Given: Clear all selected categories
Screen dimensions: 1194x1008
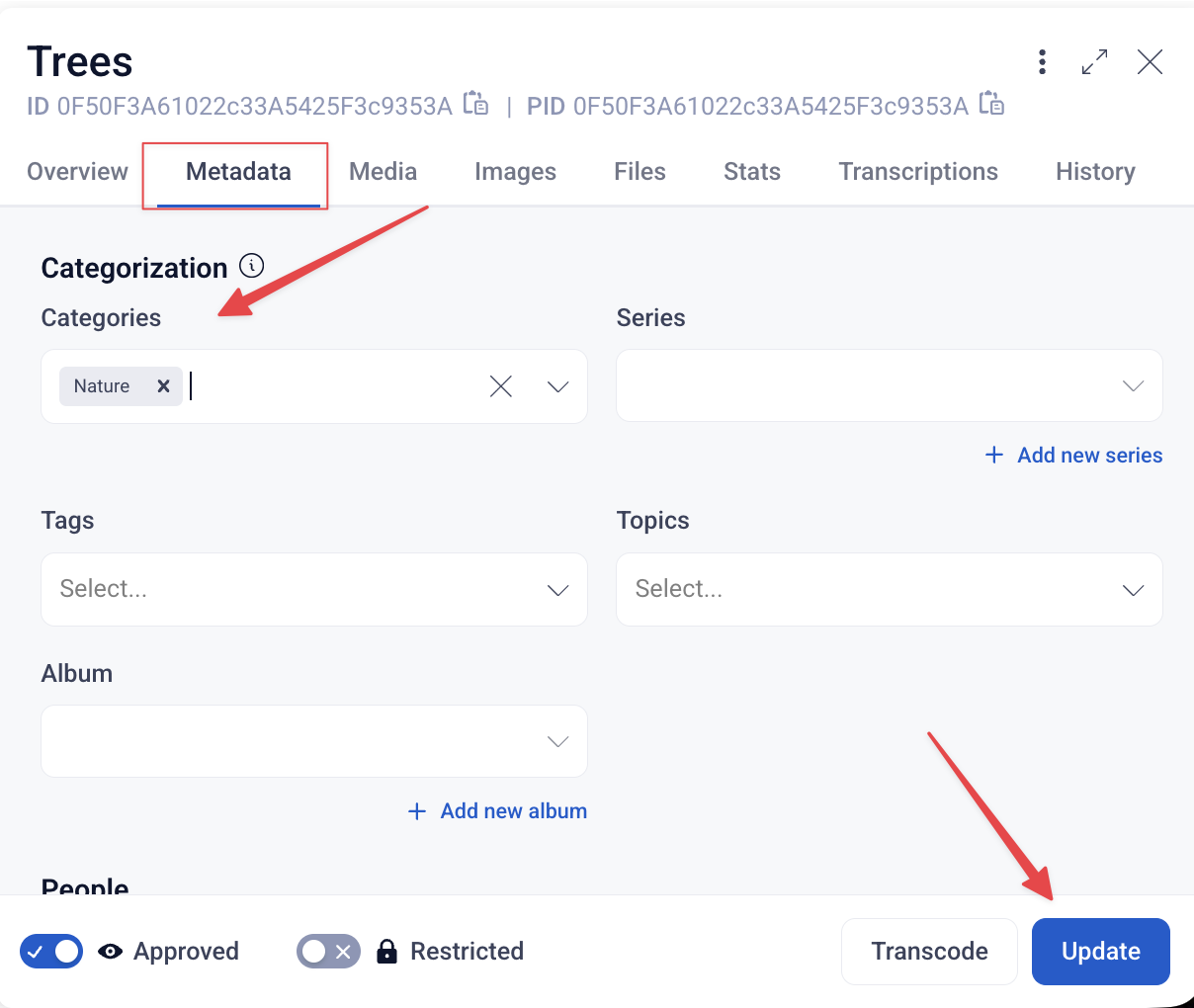Looking at the screenshot, I should pos(501,386).
